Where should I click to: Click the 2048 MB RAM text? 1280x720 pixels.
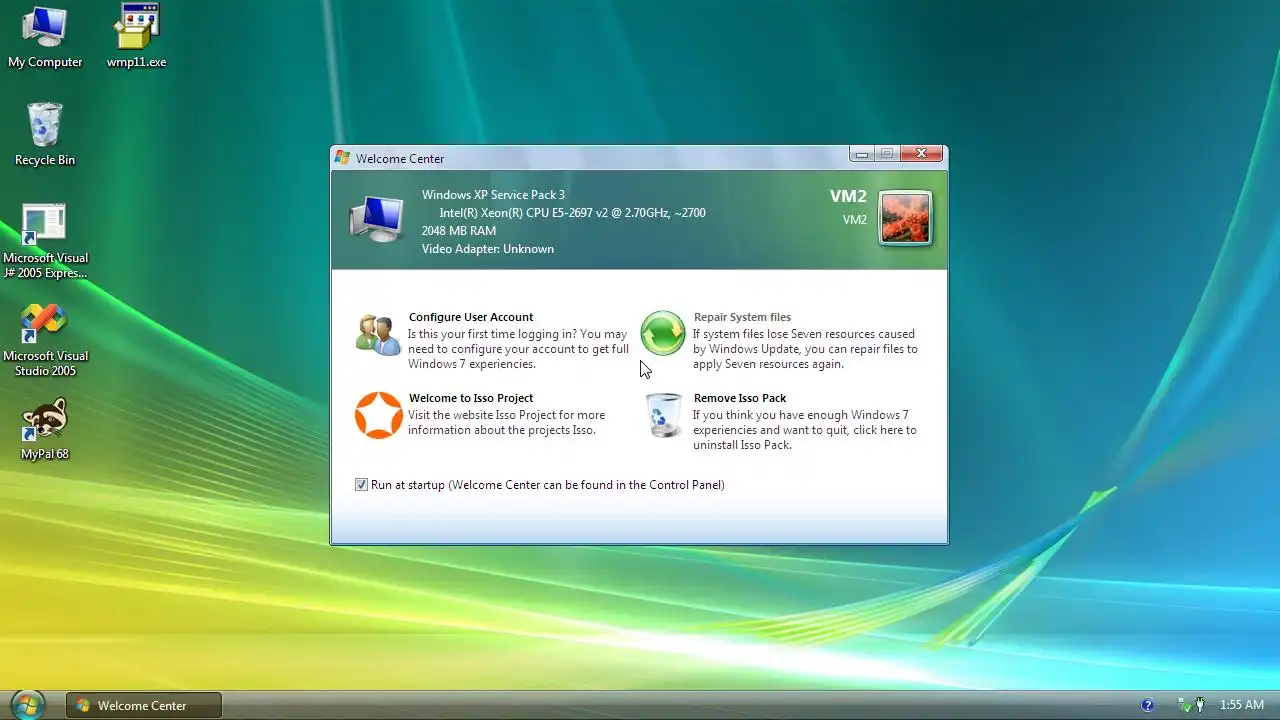pyautogui.click(x=458, y=231)
